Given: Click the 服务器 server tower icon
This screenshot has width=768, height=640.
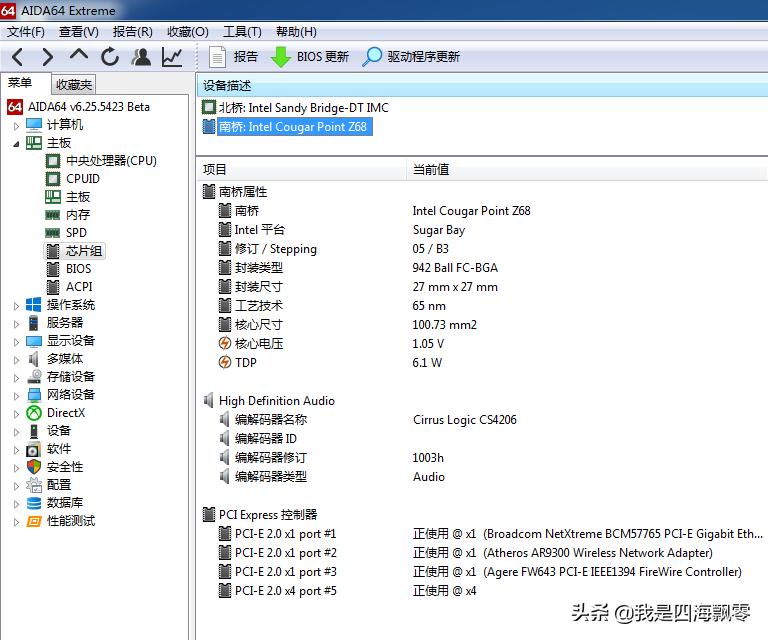Looking at the screenshot, I should [x=34, y=323].
